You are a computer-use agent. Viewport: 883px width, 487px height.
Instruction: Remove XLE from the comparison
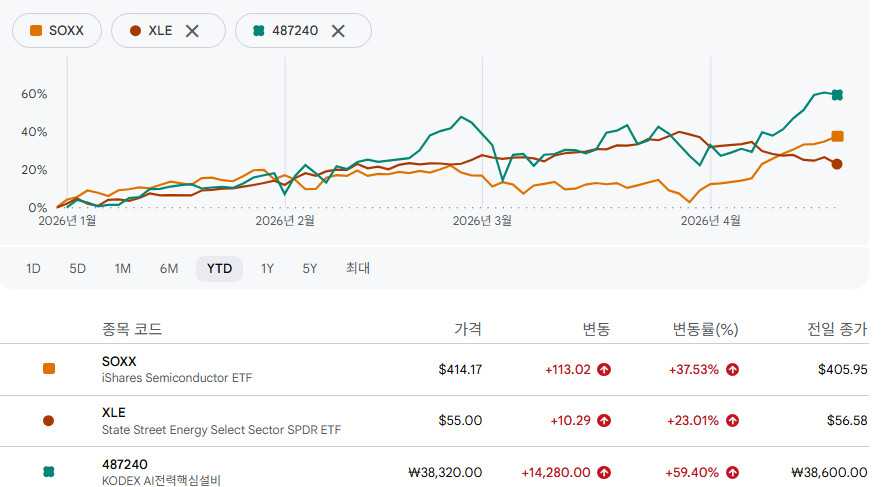click(x=192, y=31)
